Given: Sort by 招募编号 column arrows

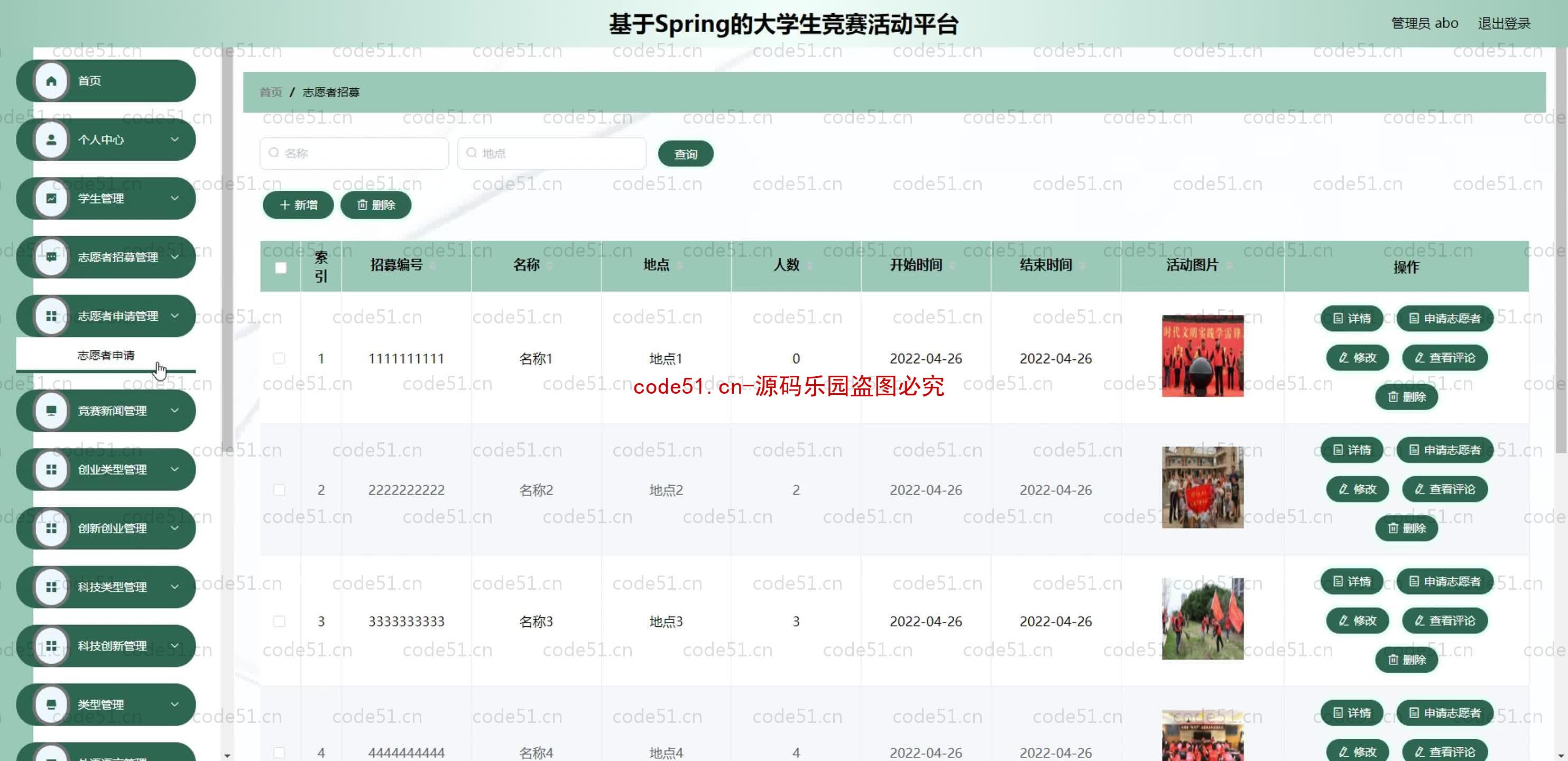Looking at the screenshot, I should [x=433, y=266].
